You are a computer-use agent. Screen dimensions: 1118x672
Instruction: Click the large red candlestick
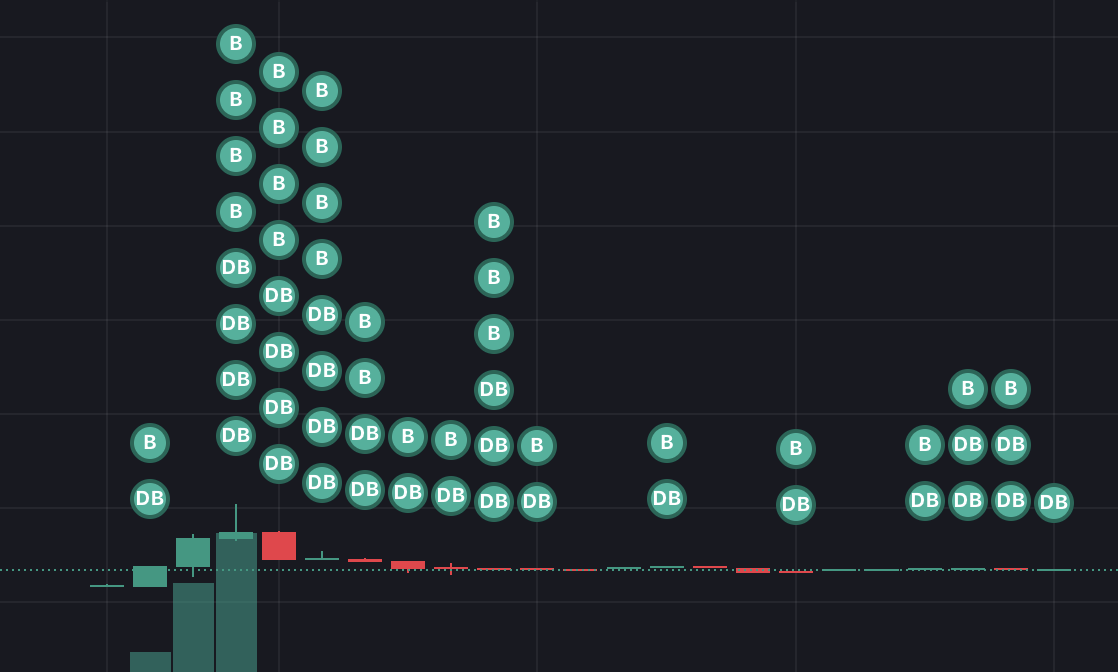coord(279,546)
